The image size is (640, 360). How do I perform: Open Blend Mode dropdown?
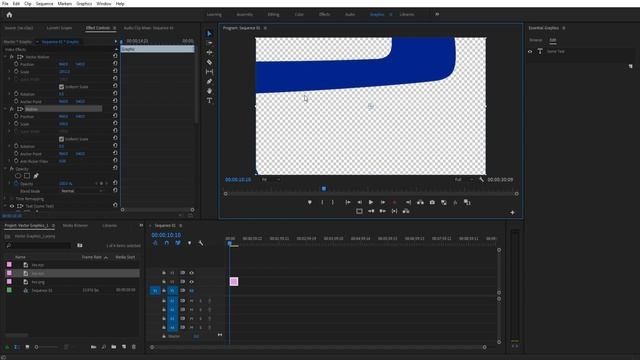point(81,191)
